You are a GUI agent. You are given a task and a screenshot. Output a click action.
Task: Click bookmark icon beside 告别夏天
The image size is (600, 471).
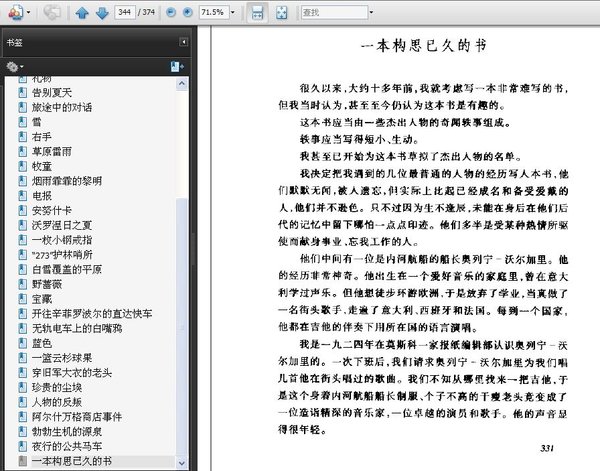23,93
